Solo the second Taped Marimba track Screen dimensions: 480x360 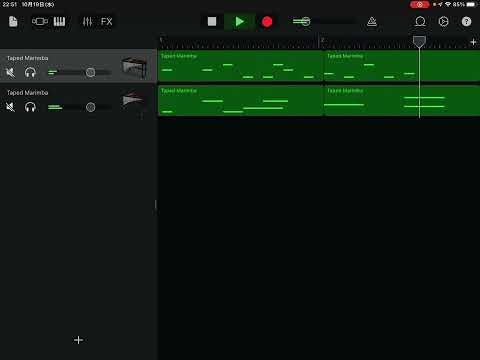coord(30,107)
